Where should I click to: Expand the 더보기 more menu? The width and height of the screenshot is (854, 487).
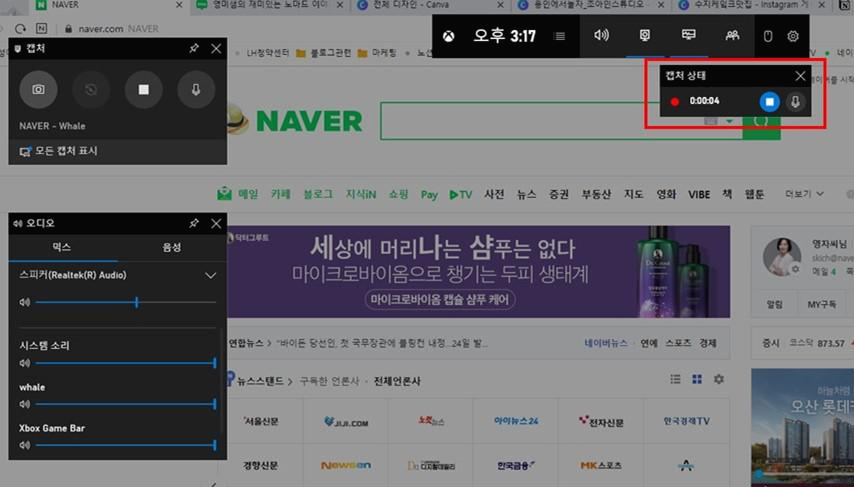click(804, 194)
